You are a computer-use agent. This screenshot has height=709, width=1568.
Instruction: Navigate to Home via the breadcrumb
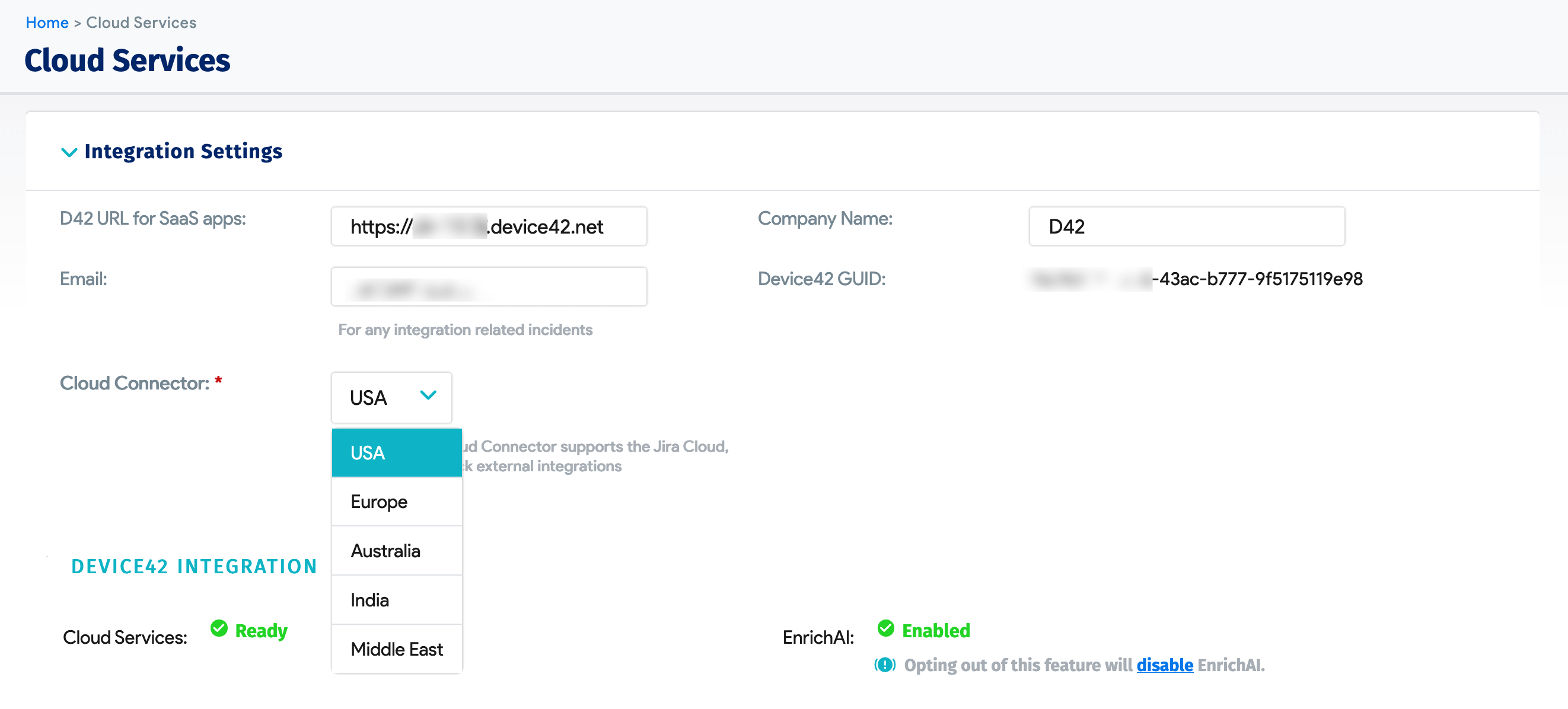(47, 22)
